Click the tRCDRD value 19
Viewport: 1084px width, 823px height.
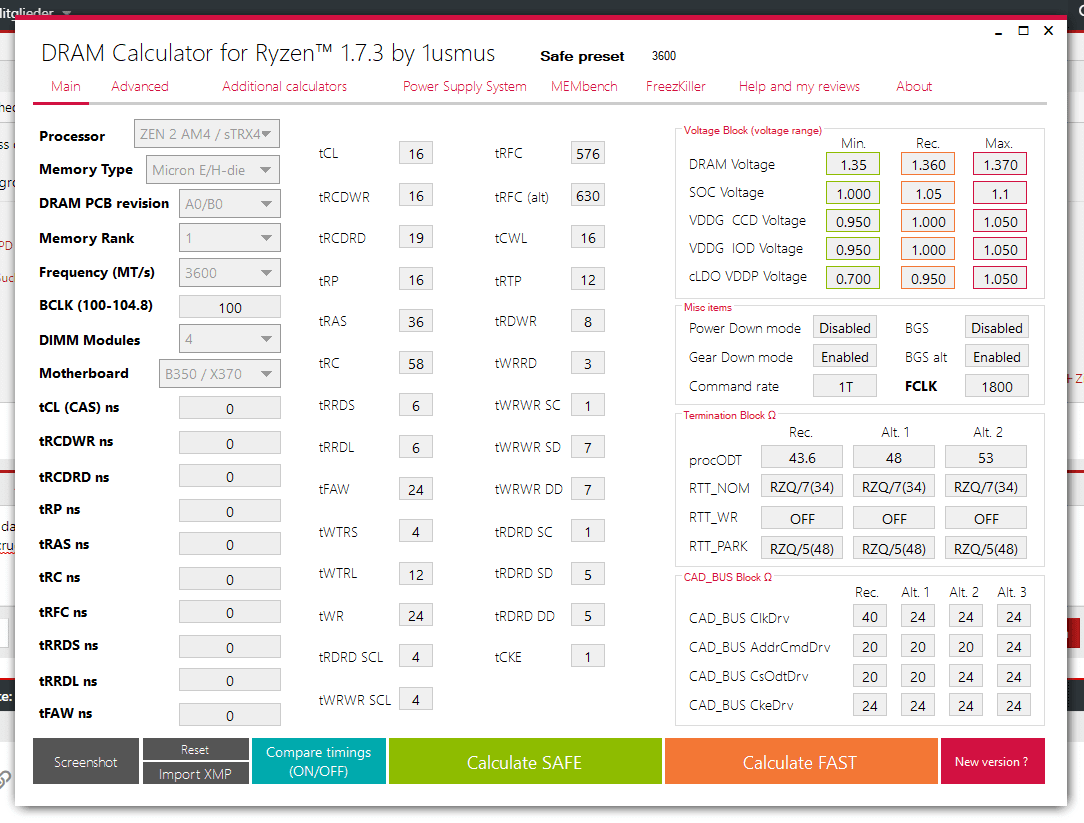click(x=415, y=238)
